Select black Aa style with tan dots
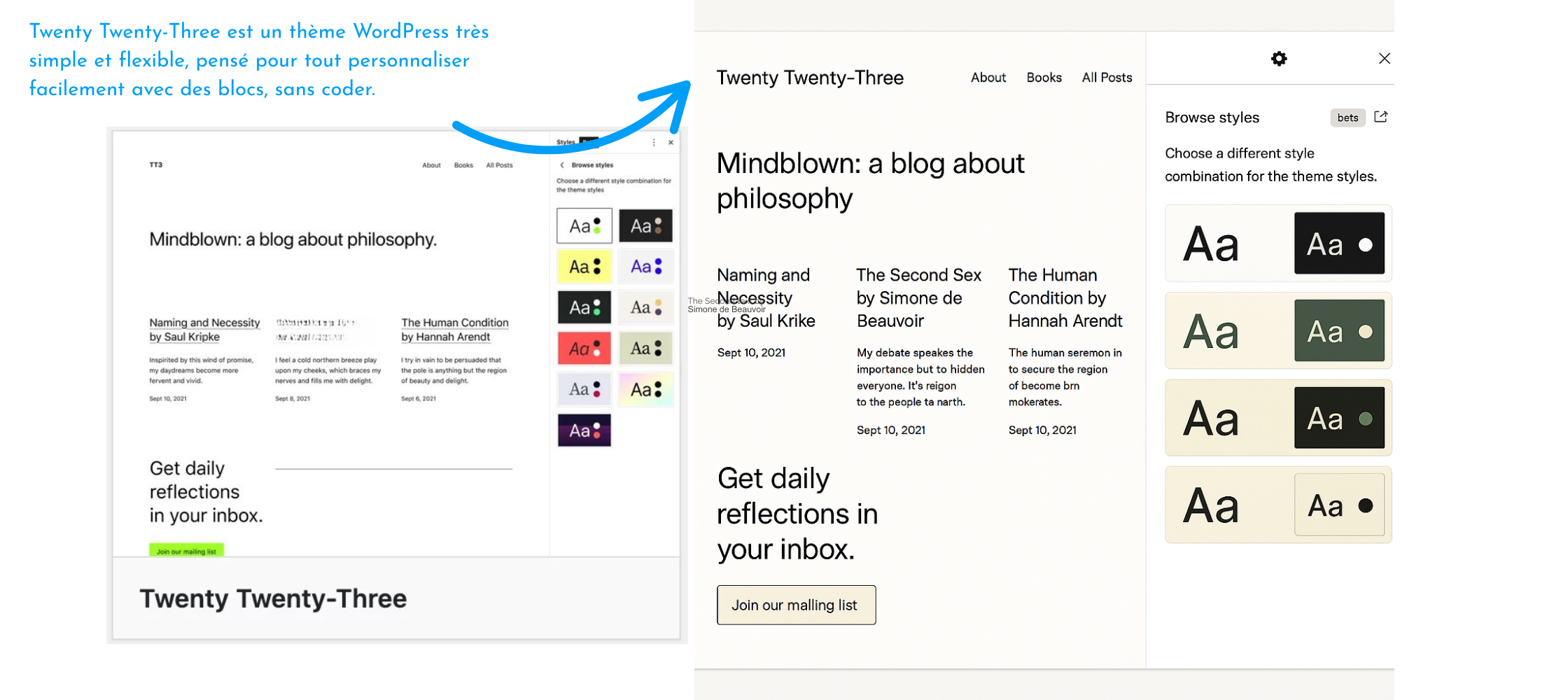This screenshot has width=1568, height=700. (x=645, y=225)
